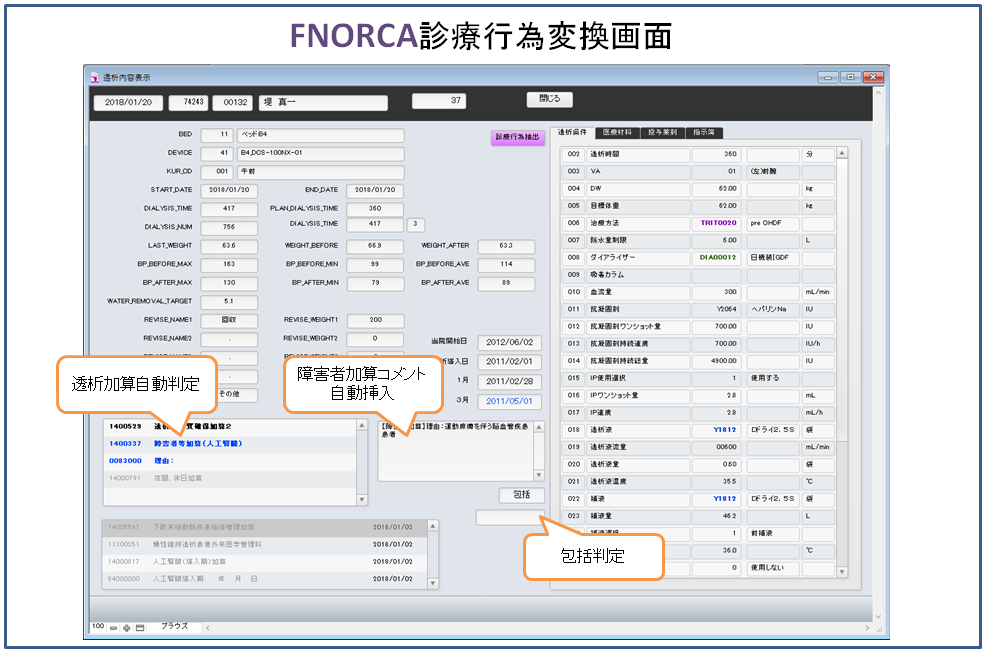
Task: Click the up arrow of the dialysis conditions scrollbar
Action: pyautogui.click(x=842, y=153)
